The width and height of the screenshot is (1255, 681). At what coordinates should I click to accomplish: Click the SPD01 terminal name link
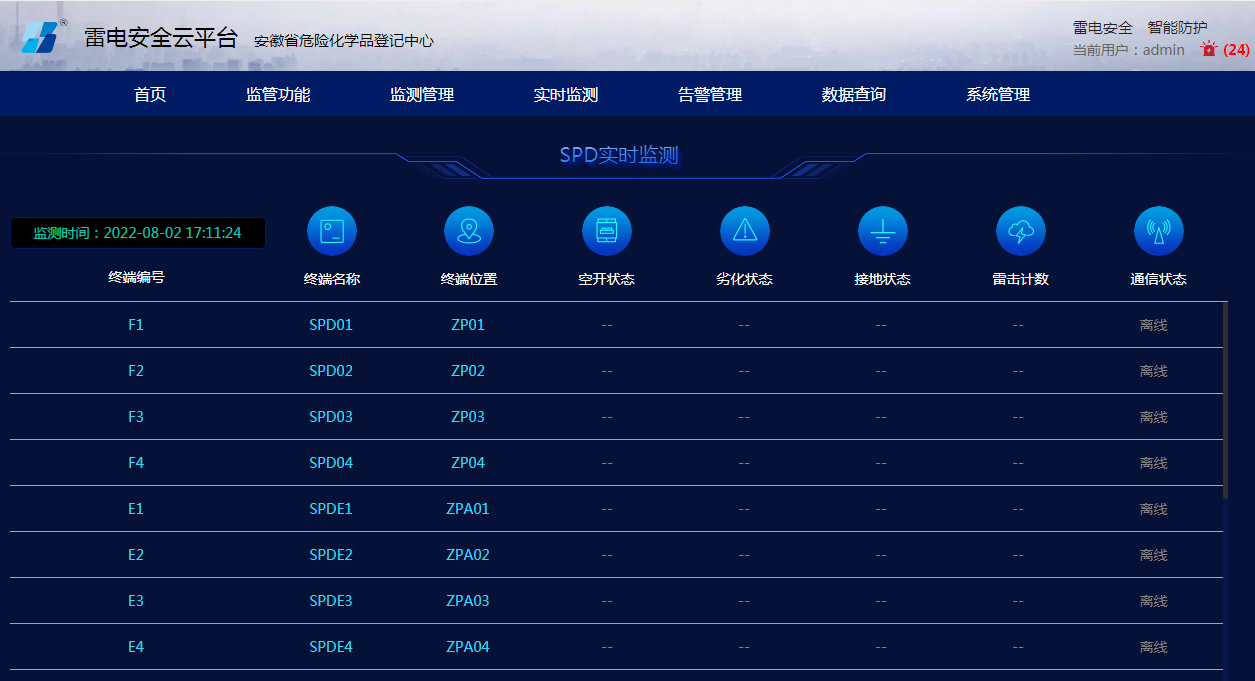(331, 325)
